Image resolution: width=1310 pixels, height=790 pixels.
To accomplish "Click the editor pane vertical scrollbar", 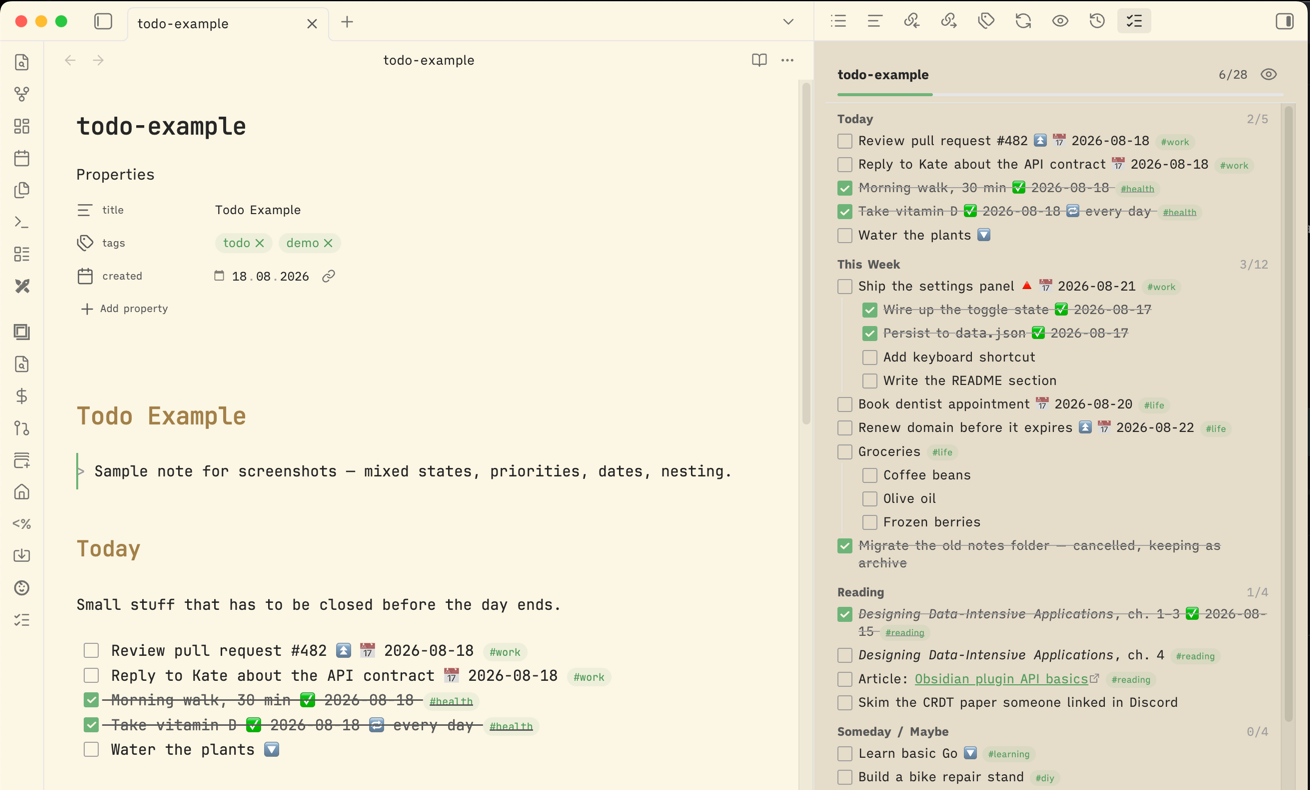I will click(805, 255).
